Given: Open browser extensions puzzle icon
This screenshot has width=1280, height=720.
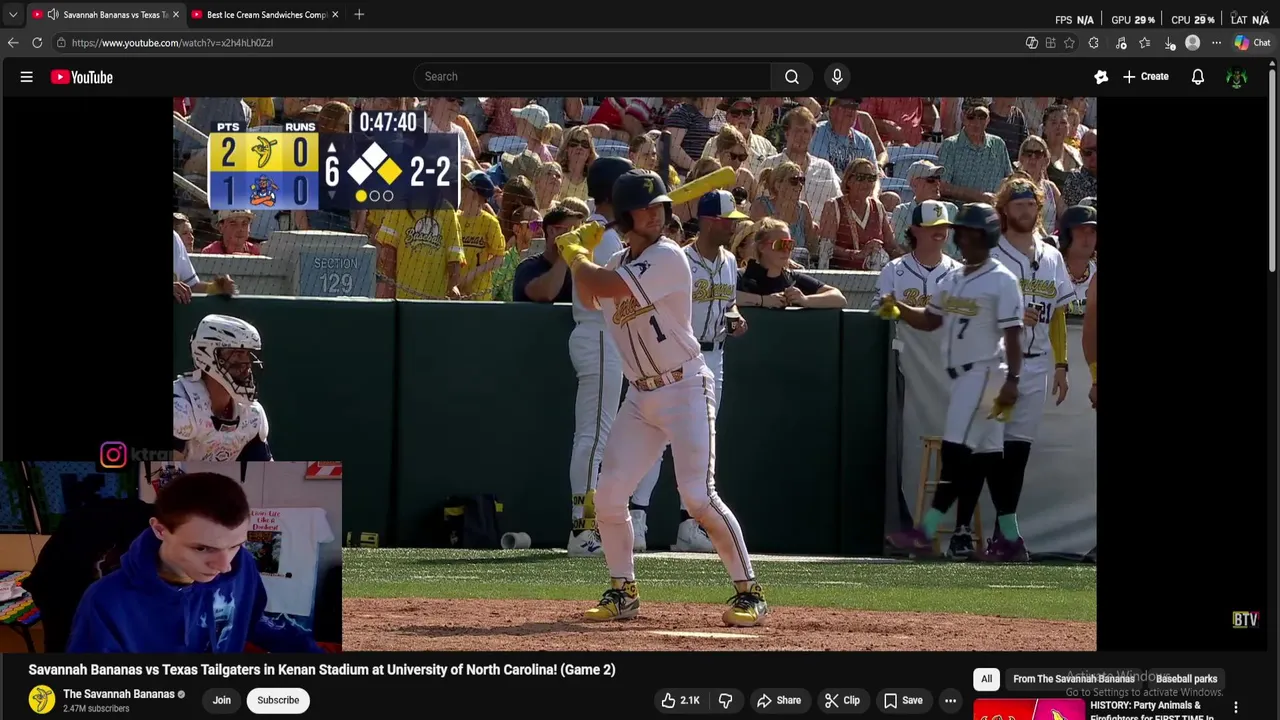Looking at the screenshot, I should 1093,43.
